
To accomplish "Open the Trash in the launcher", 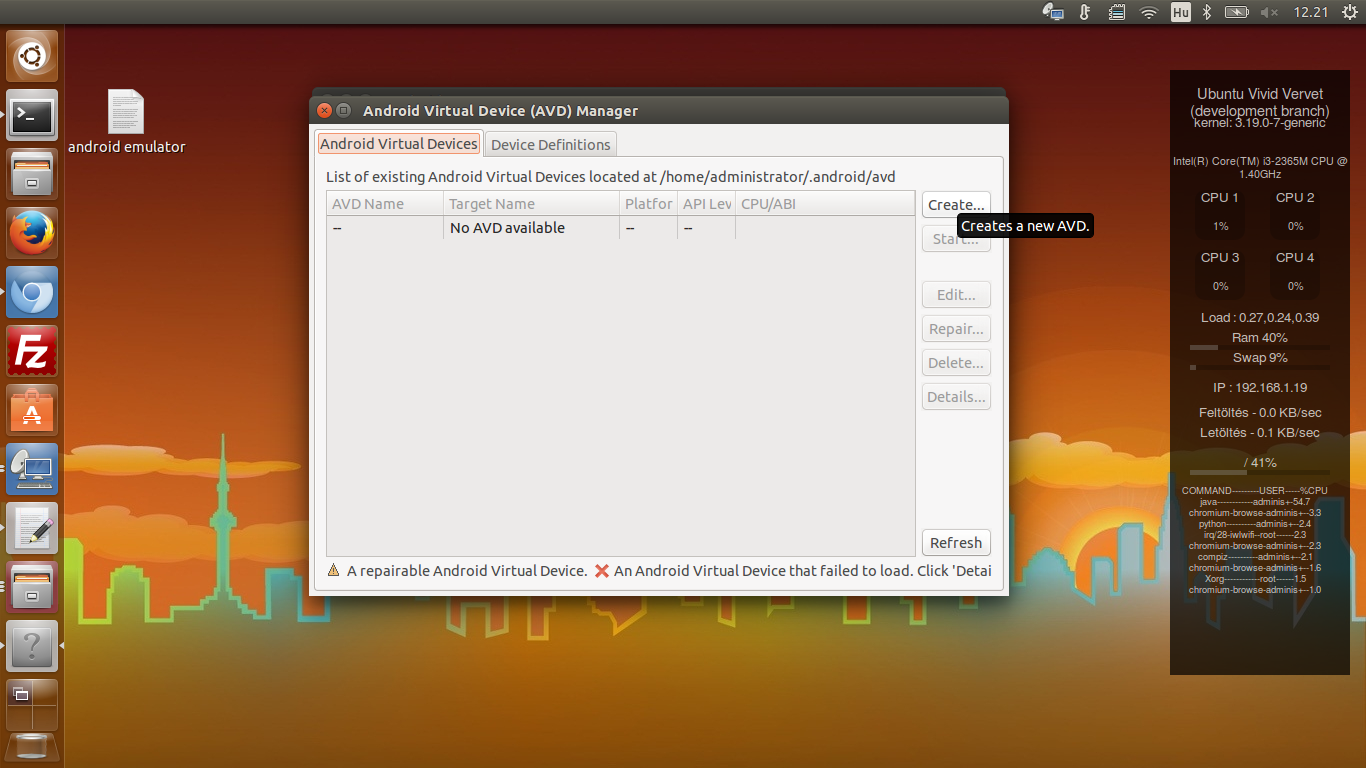I will click(x=33, y=747).
